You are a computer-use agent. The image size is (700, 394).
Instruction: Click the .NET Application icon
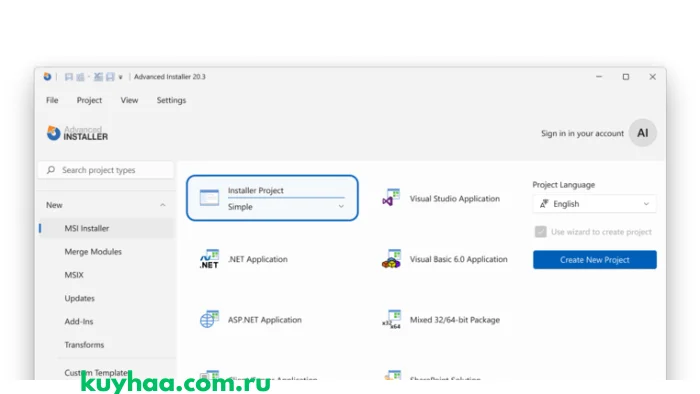tap(209, 259)
